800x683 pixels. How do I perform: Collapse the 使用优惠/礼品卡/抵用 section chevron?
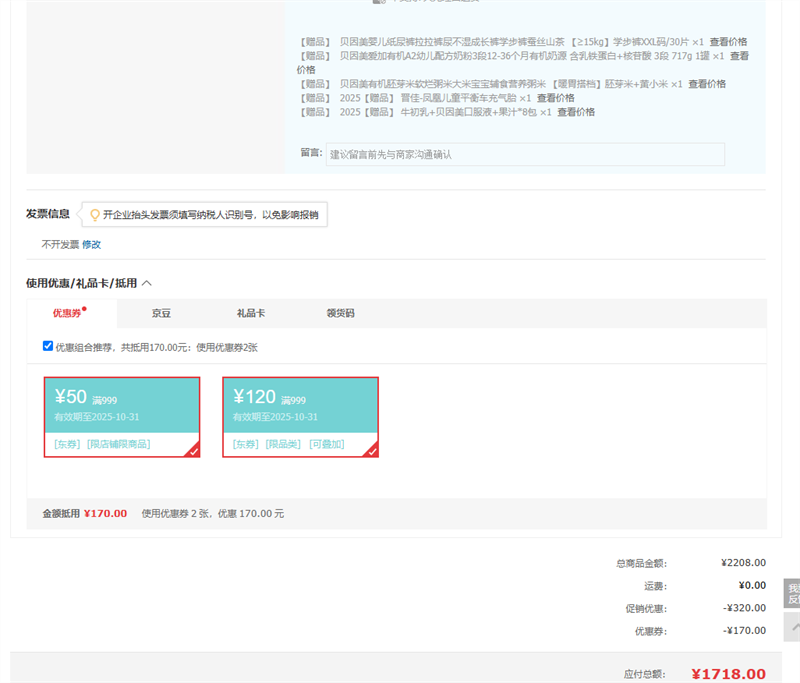click(x=147, y=284)
